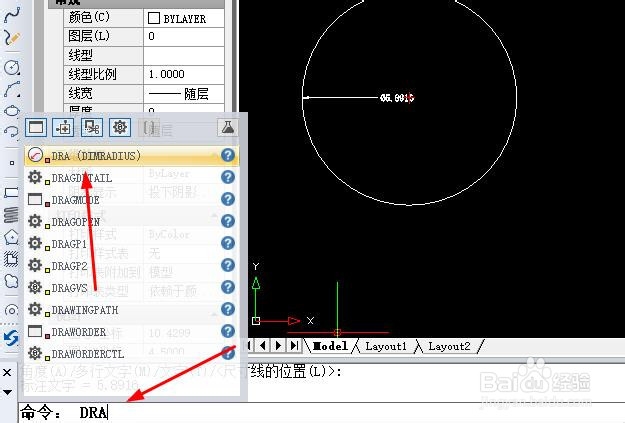
Task: Select the Rectangle tool in left toolbar
Action: pos(11,193)
